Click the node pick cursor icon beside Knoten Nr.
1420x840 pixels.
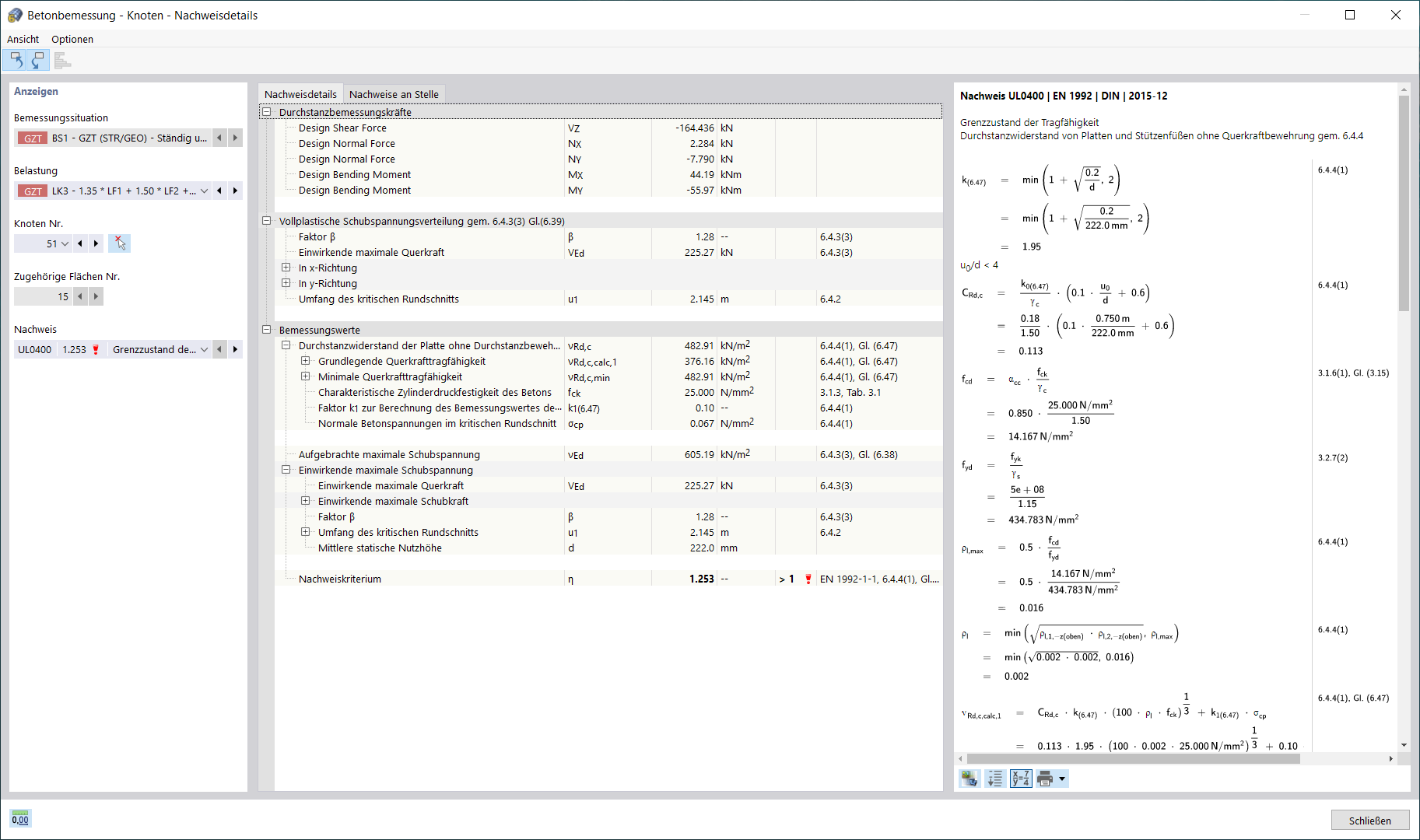[120, 243]
